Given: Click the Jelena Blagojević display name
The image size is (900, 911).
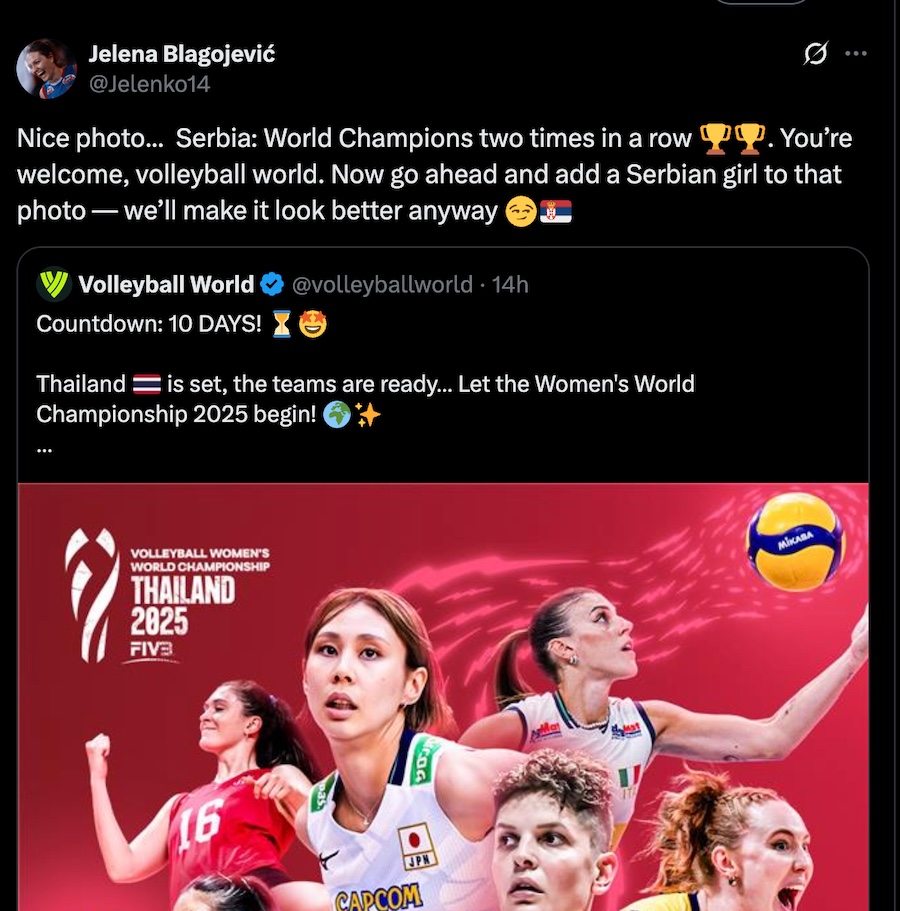Looking at the screenshot, I should [181, 53].
